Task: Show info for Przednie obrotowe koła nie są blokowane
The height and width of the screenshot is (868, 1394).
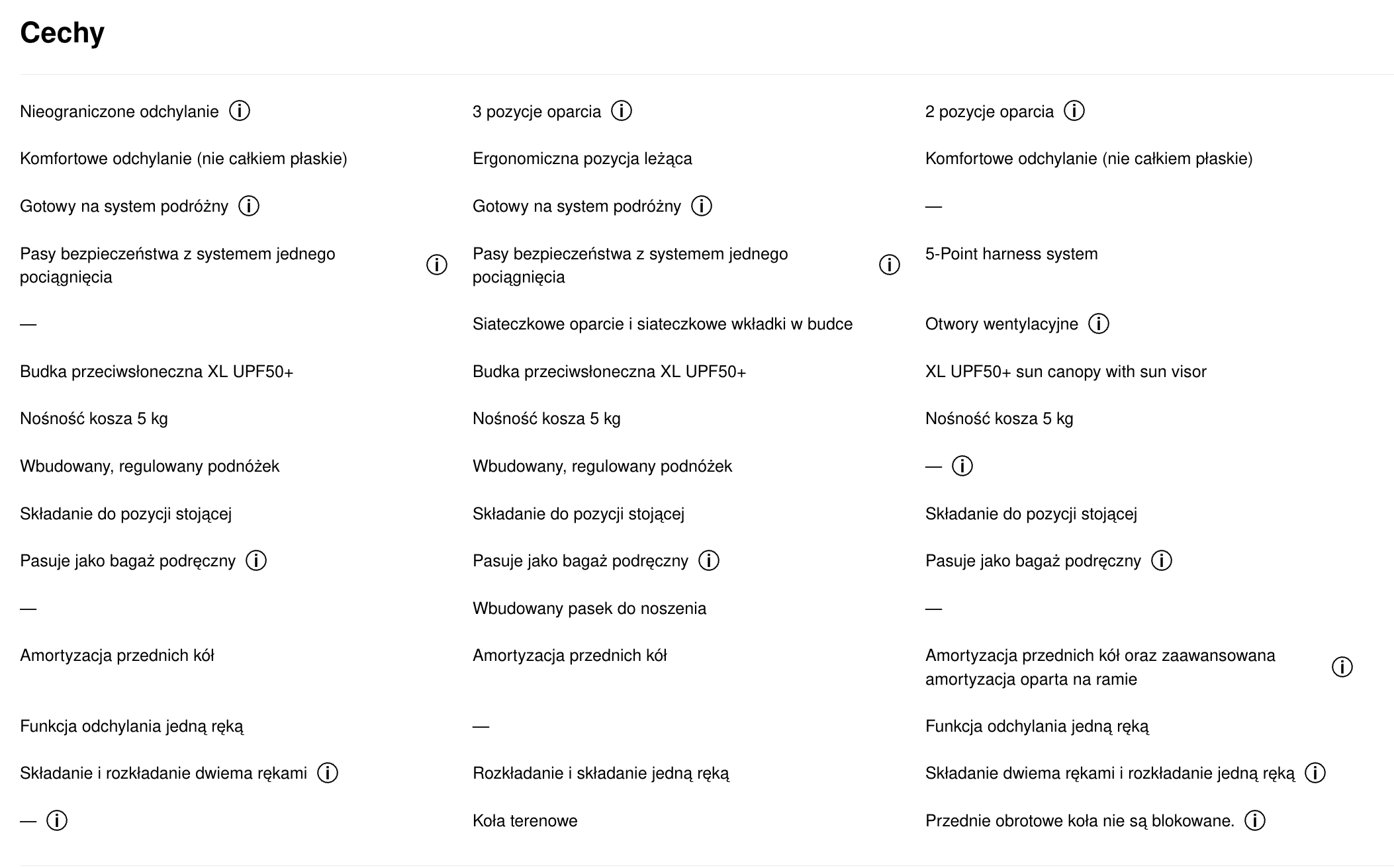Action: point(1255,821)
